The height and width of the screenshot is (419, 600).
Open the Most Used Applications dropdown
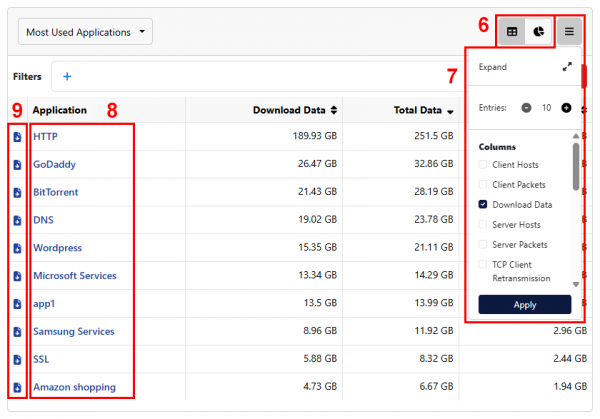(85, 32)
